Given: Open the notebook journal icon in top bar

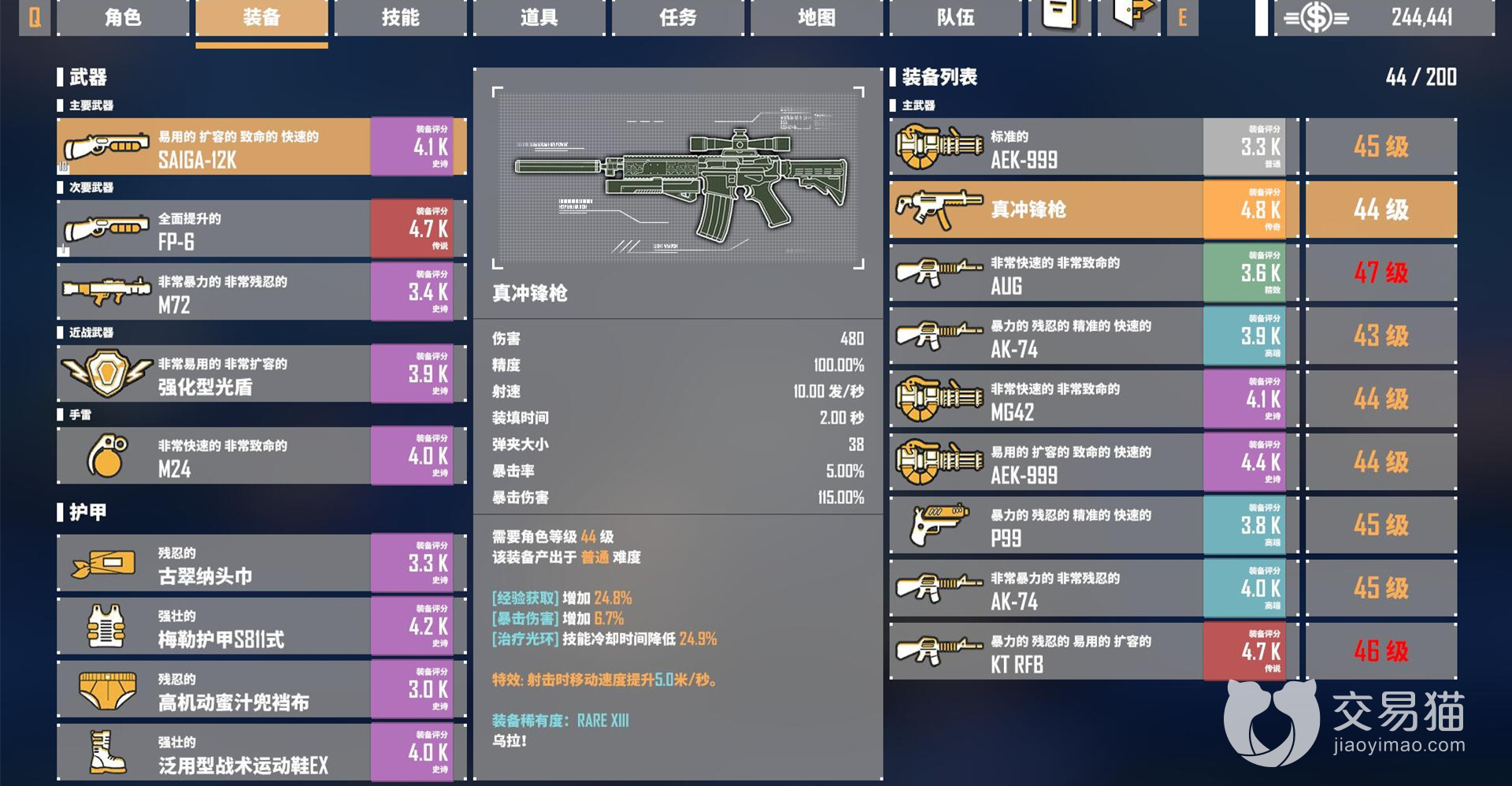Looking at the screenshot, I should pos(1059,15).
